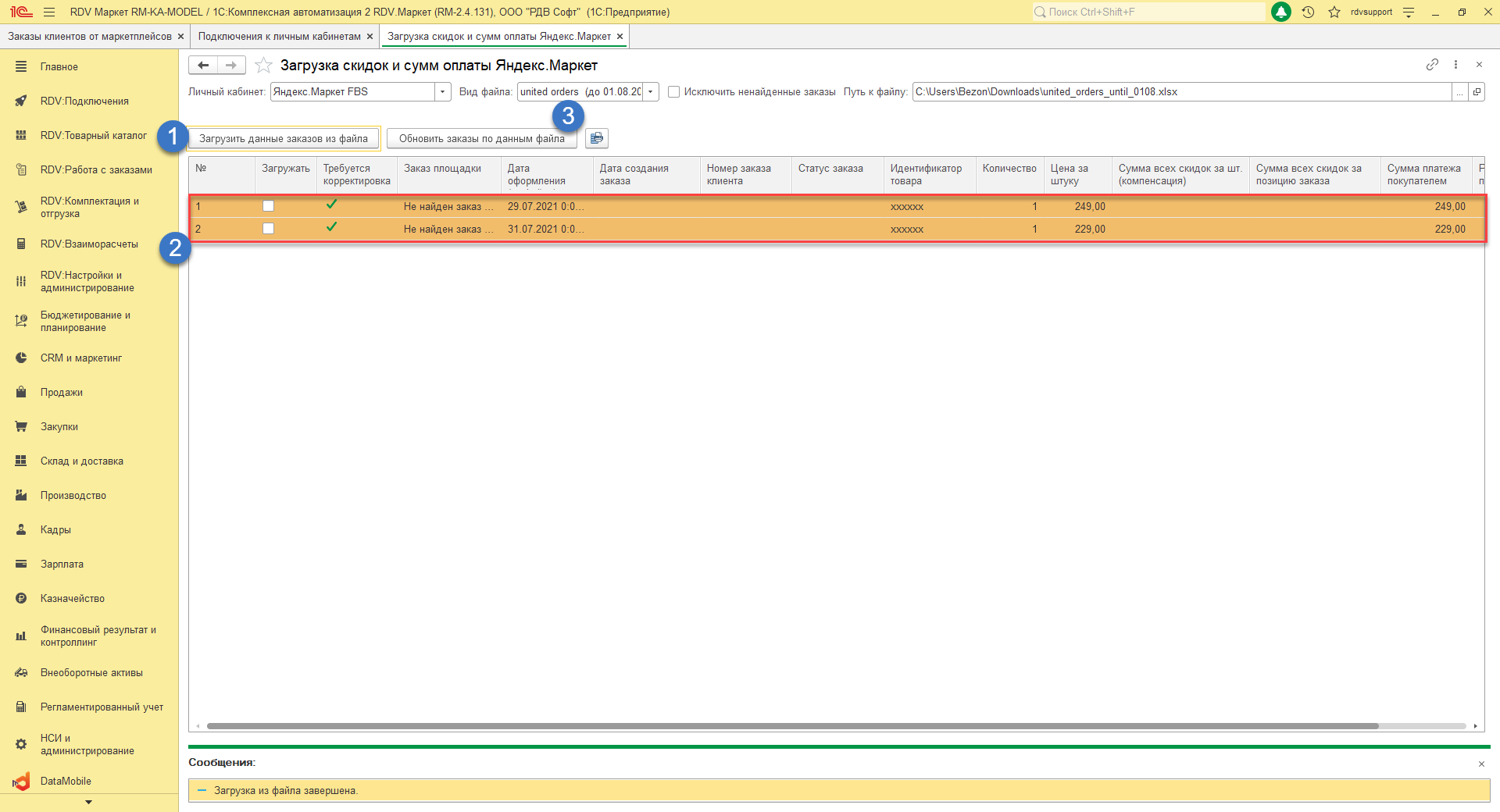This screenshot has width=1500, height=812.
Task: Switch to Заказы клиентов от маркетплейсов tab
Action: [90, 37]
